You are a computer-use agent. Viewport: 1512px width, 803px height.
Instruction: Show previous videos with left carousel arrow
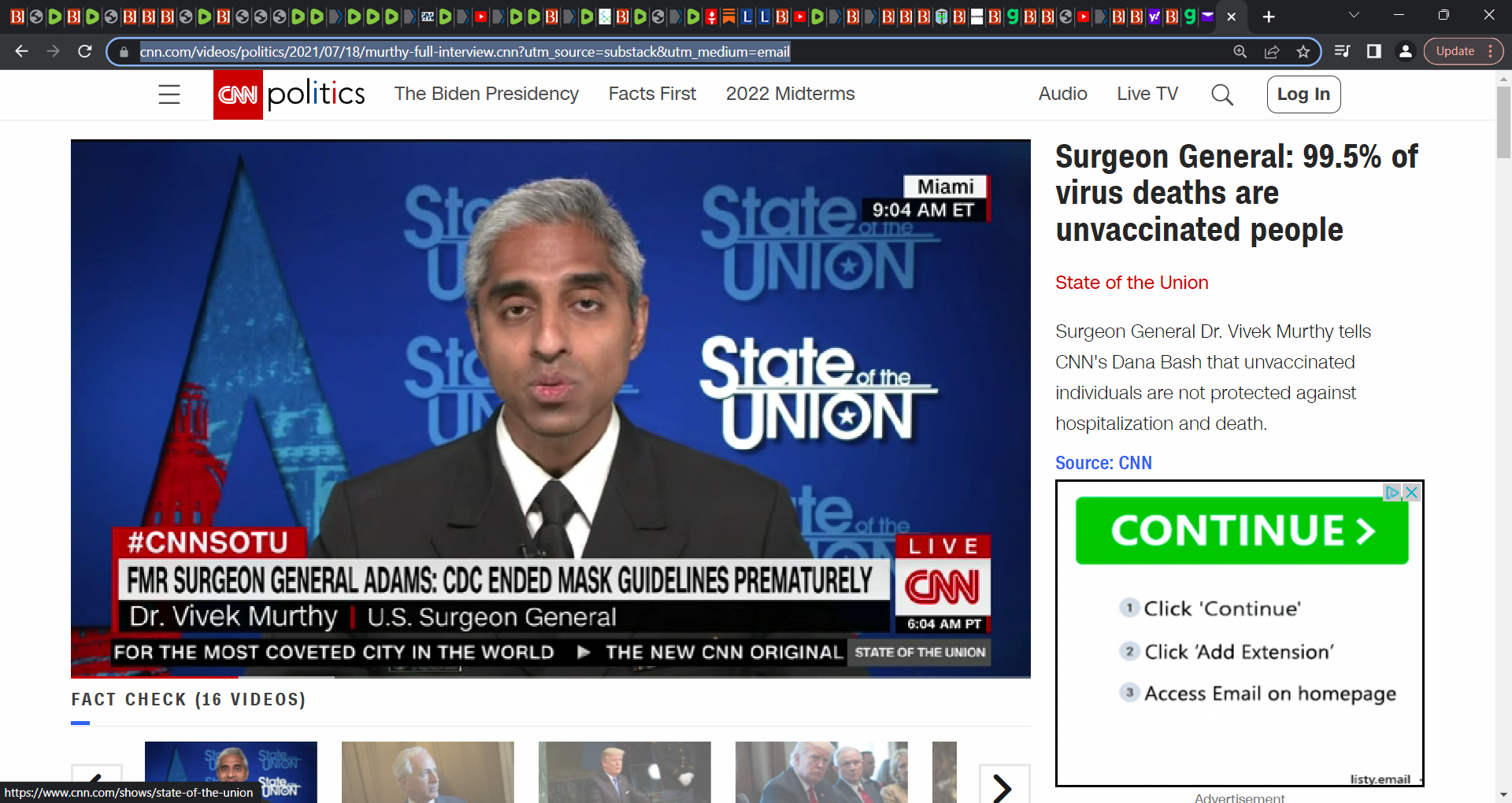[97, 783]
